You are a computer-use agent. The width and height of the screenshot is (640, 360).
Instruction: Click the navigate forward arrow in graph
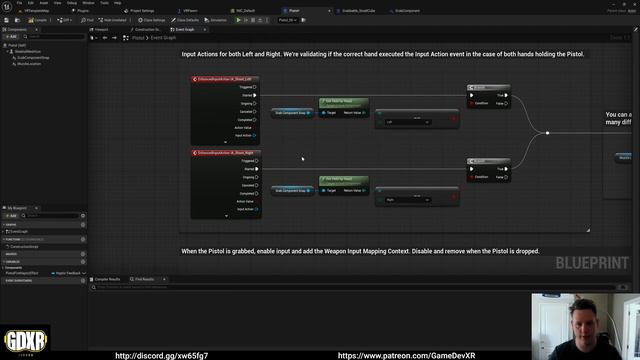114,38
